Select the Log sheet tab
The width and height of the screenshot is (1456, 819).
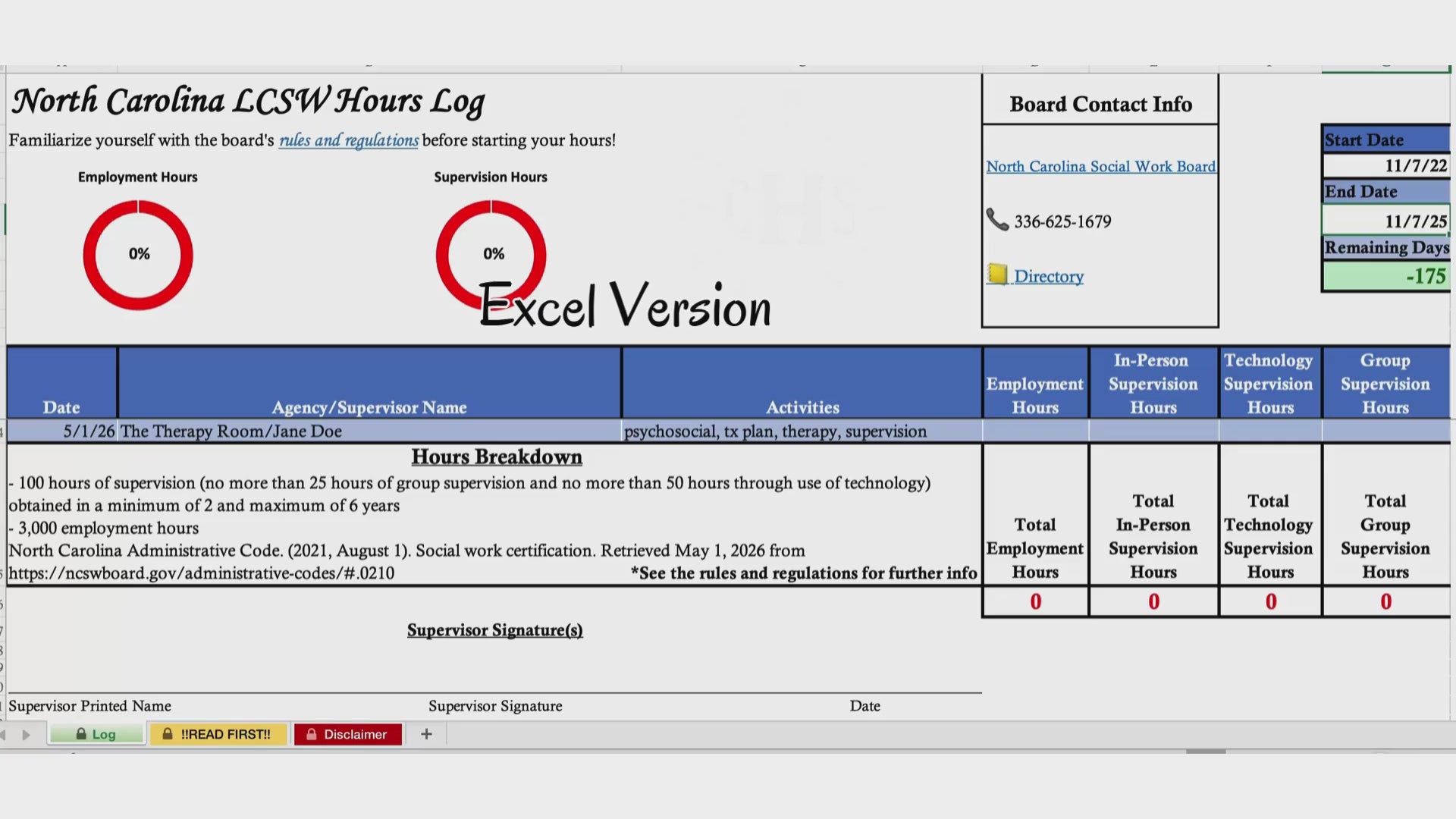coord(96,734)
